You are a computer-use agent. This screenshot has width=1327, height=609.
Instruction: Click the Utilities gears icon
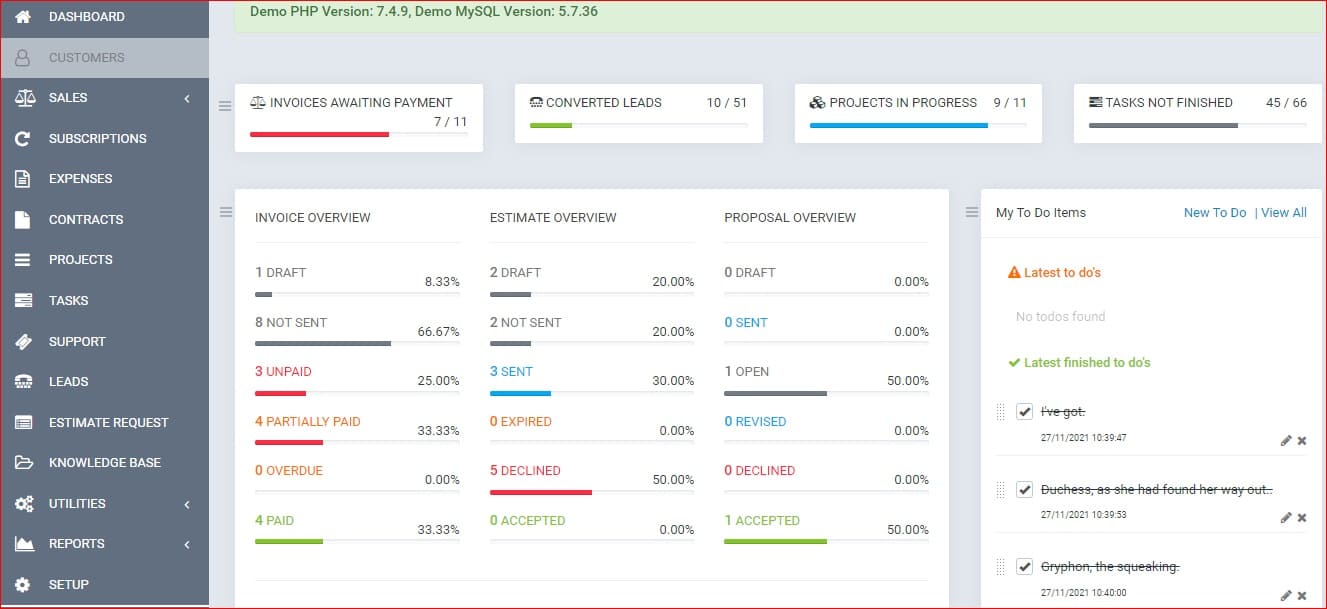point(23,504)
